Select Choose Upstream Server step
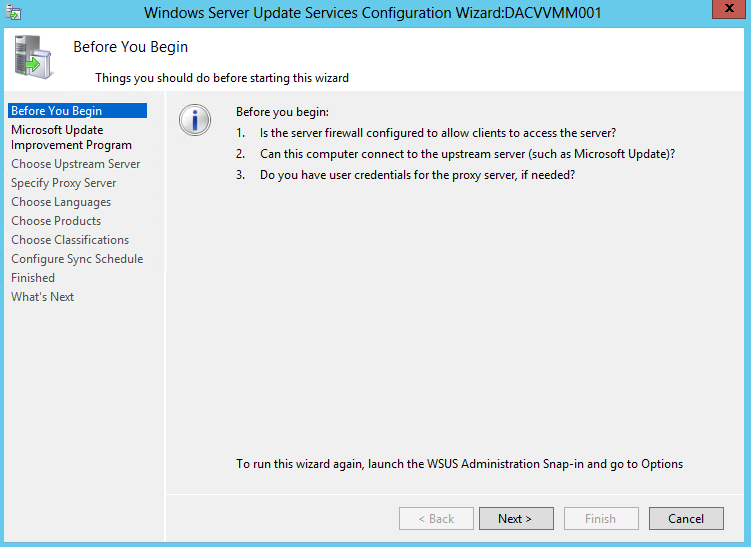751x547 pixels. (76, 164)
